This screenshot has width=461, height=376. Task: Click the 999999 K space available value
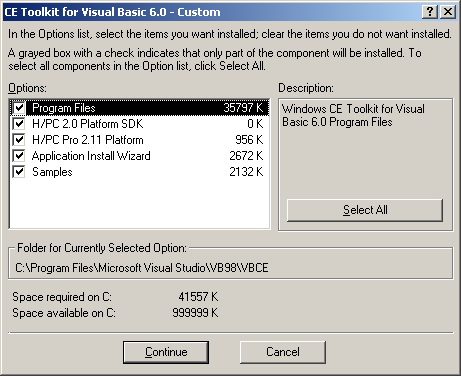(195, 313)
